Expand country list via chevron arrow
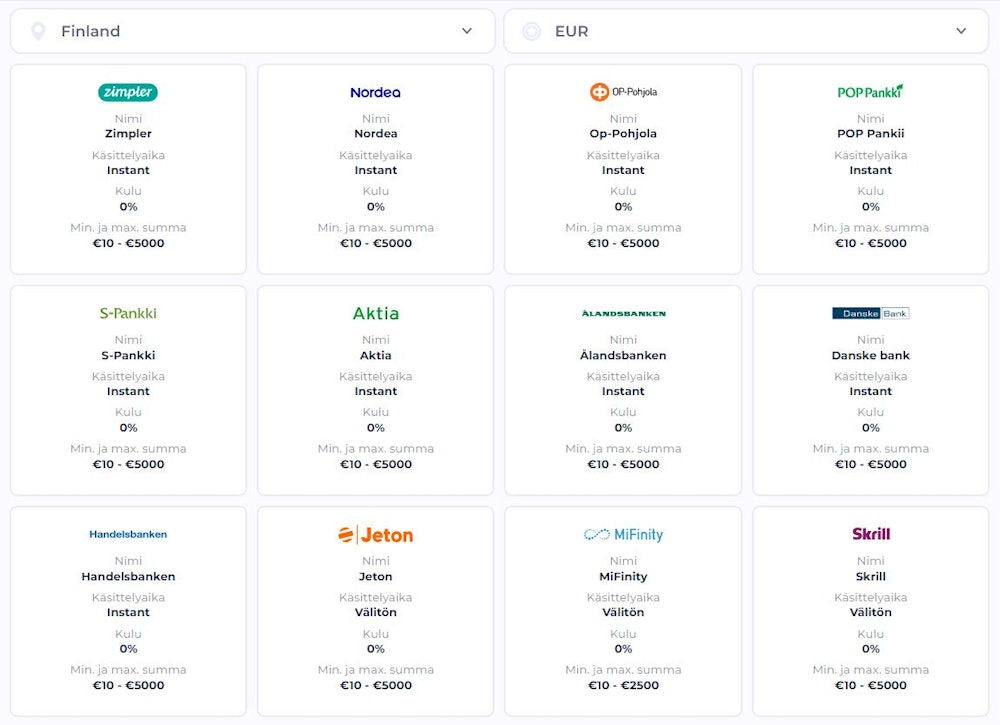The height and width of the screenshot is (725, 1000). click(467, 31)
